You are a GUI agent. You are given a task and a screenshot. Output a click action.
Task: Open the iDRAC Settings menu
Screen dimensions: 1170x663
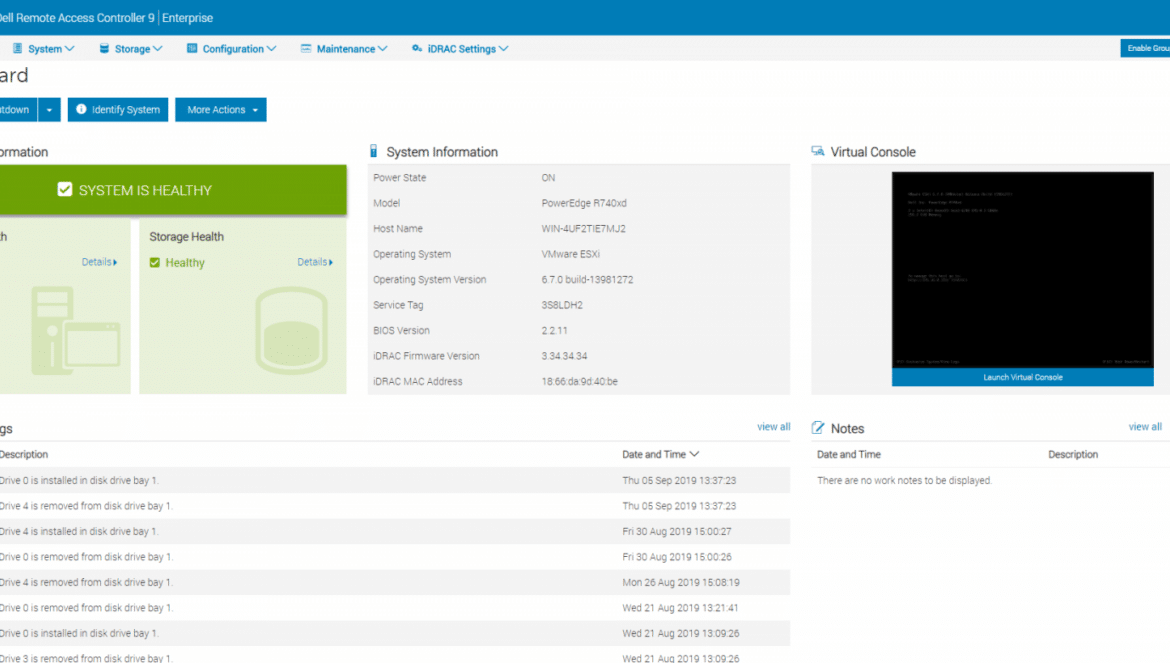coord(460,48)
